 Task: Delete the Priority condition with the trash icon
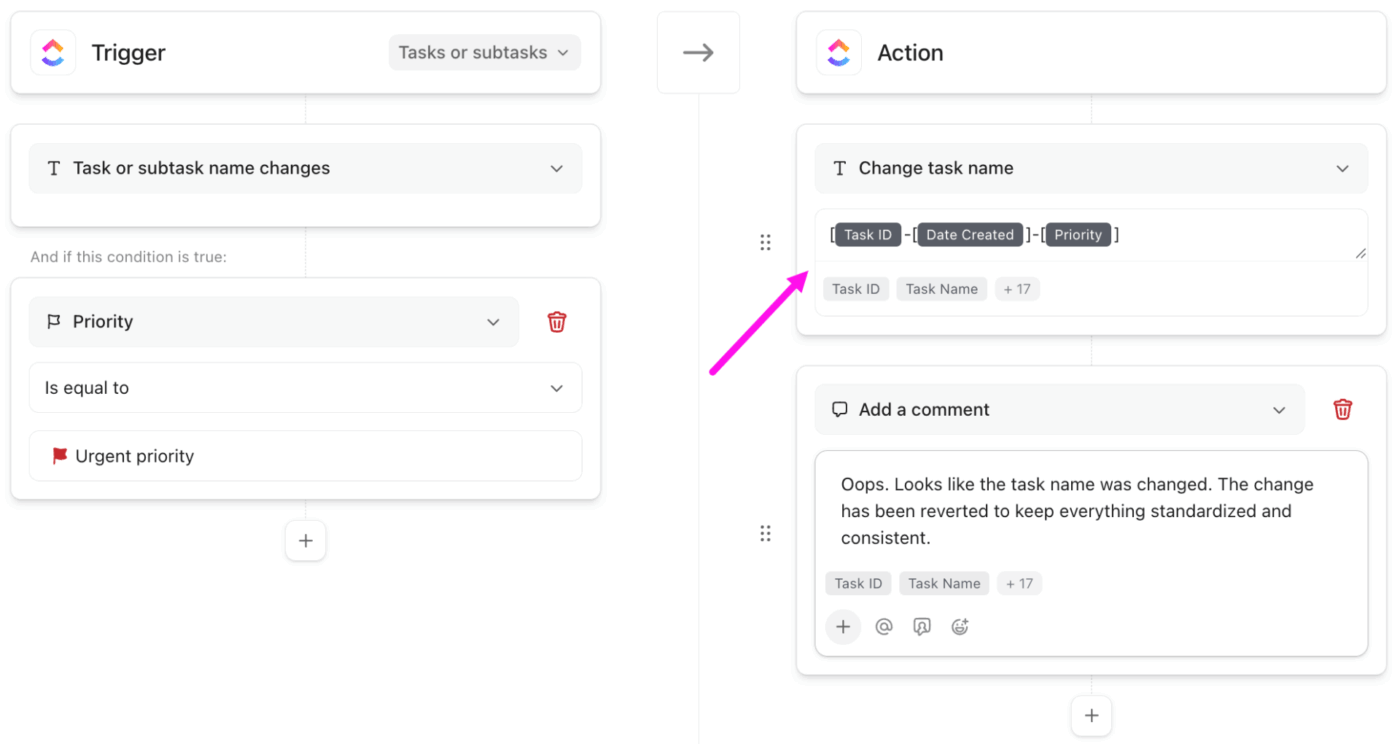[557, 321]
